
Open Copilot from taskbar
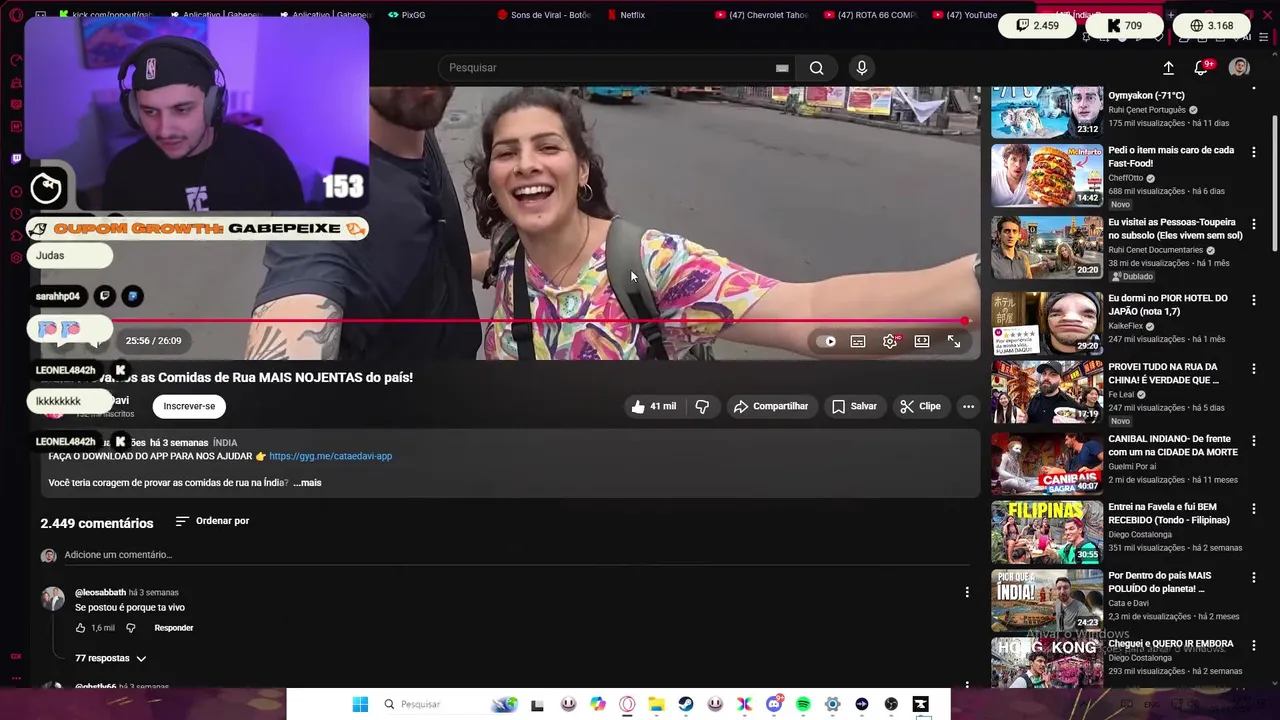598,704
